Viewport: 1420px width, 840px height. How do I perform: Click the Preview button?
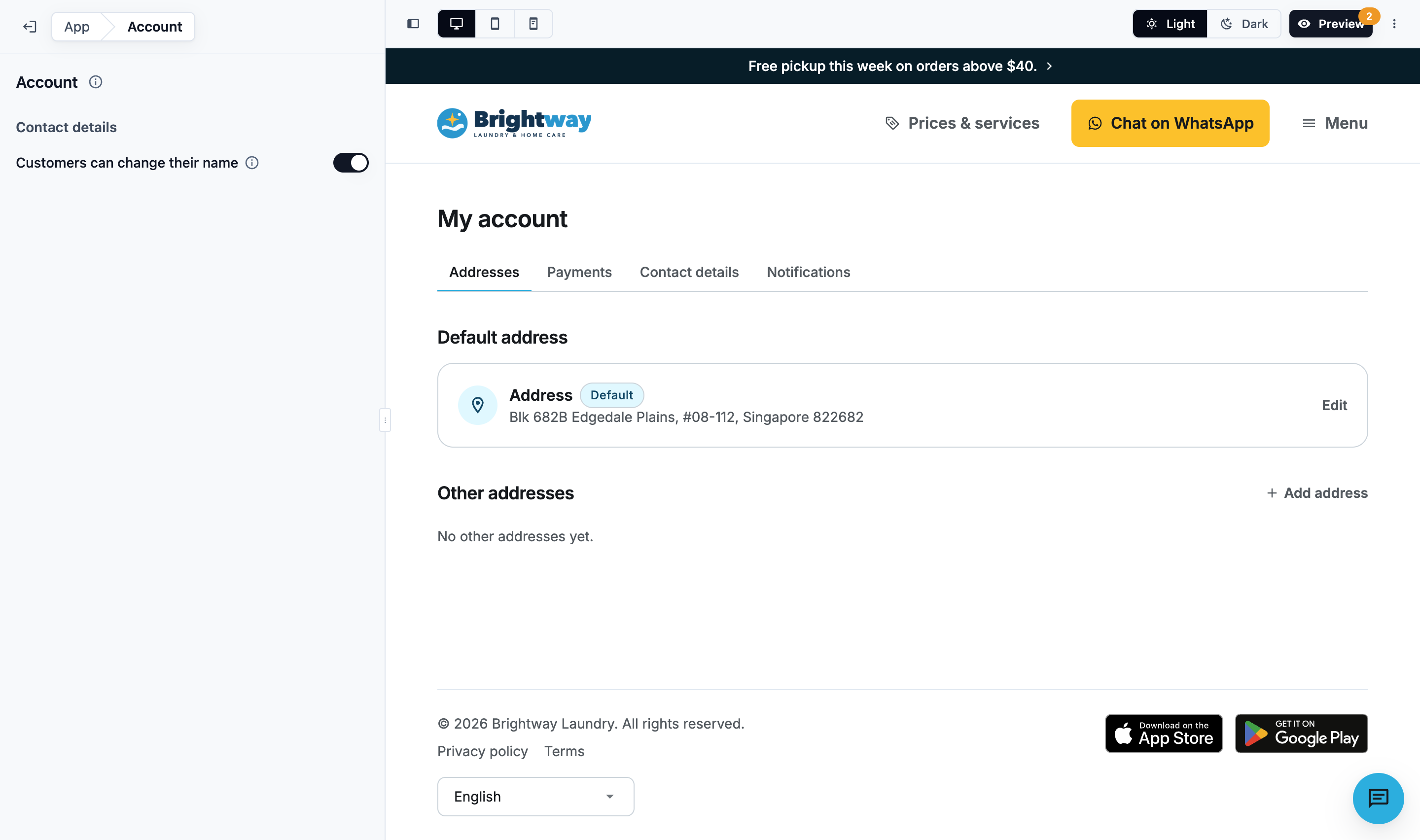(x=1331, y=24)
